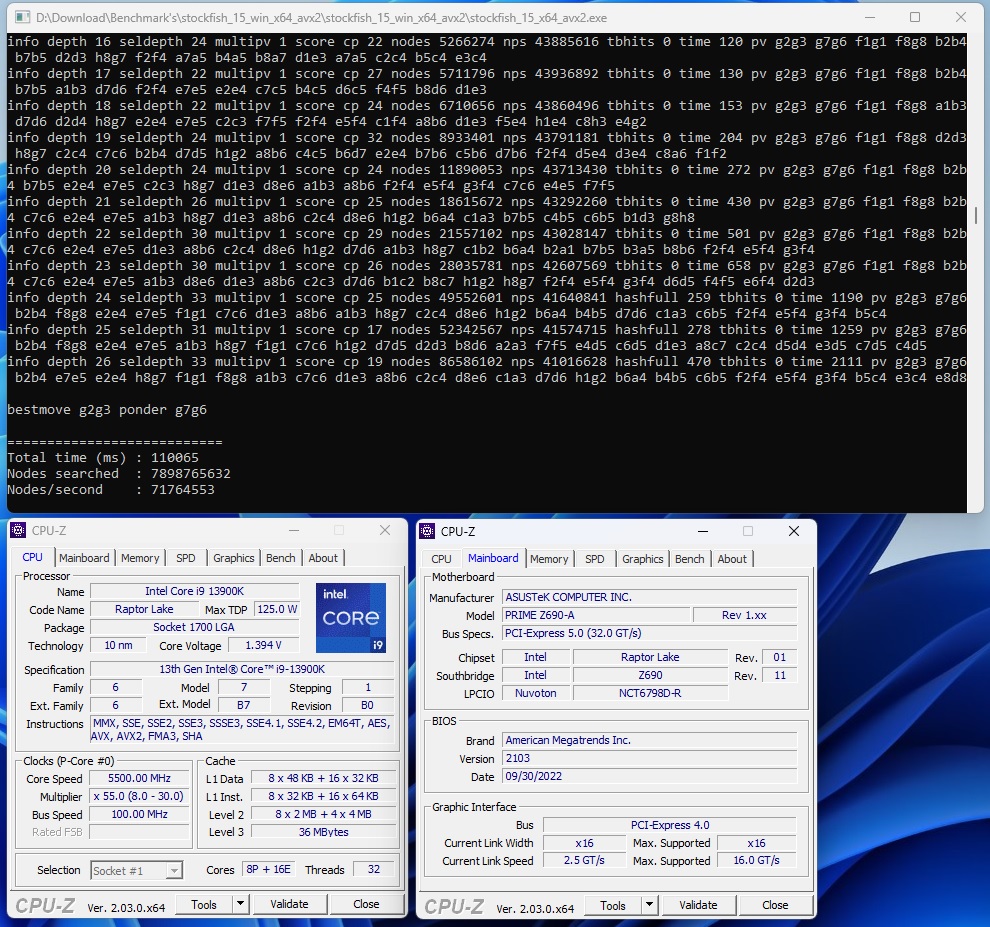The image size is (990, 927).
Task: Click the Max TDP value '125.0 W'
Action: coord(277,609)
